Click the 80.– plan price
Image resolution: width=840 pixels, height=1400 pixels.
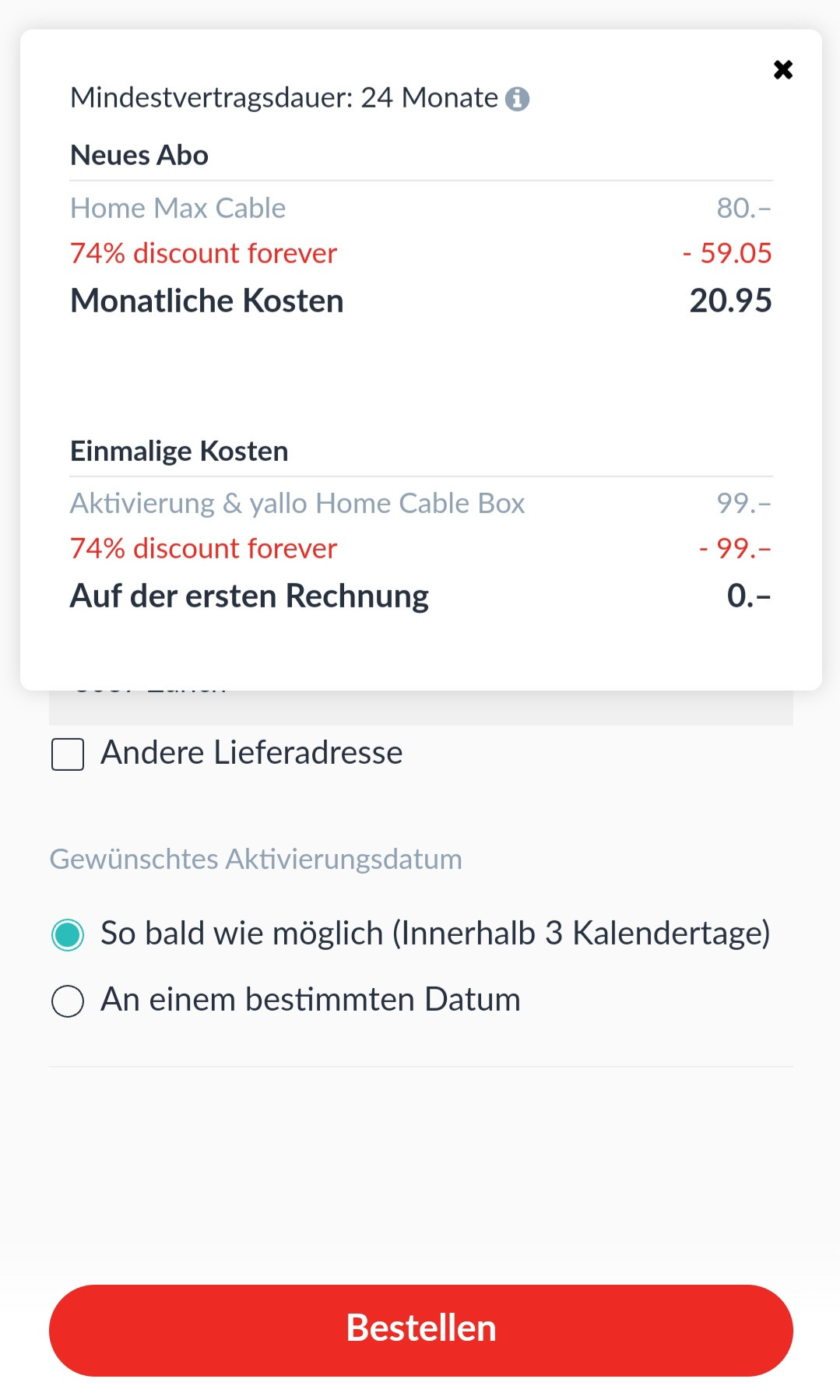(743, 209)
